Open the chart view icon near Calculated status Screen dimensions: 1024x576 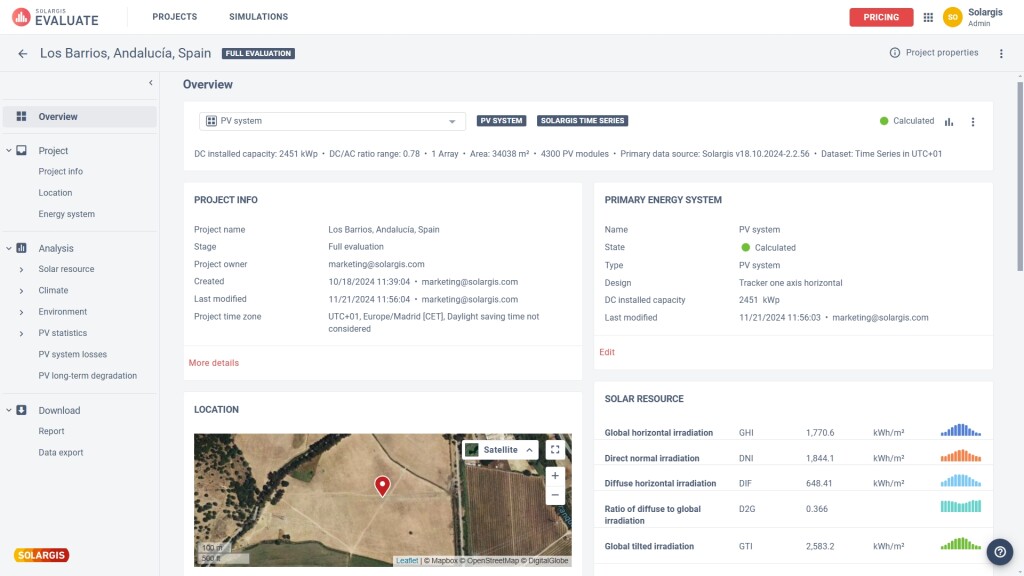point(948,121)
